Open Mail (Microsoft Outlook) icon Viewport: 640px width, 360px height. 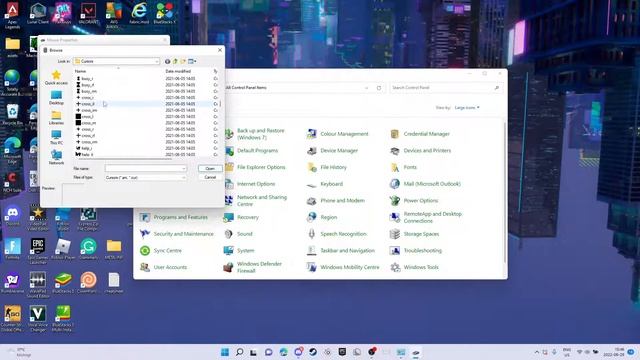click(x=395, y=184)
